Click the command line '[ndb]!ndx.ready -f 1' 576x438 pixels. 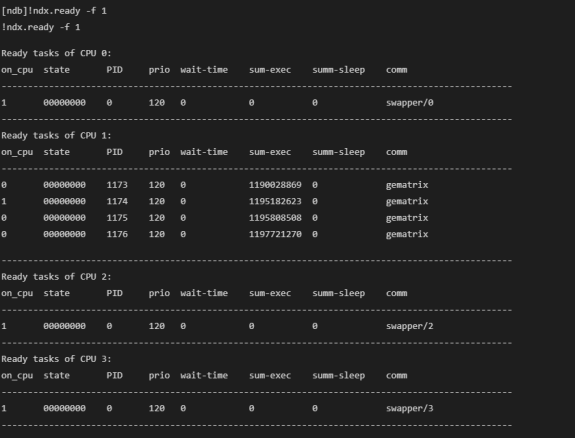tap(54, 11)
